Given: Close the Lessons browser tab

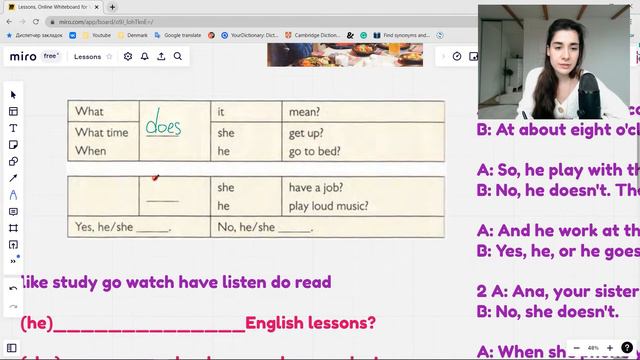Looking at the screenshot, I should pos(97,7).
